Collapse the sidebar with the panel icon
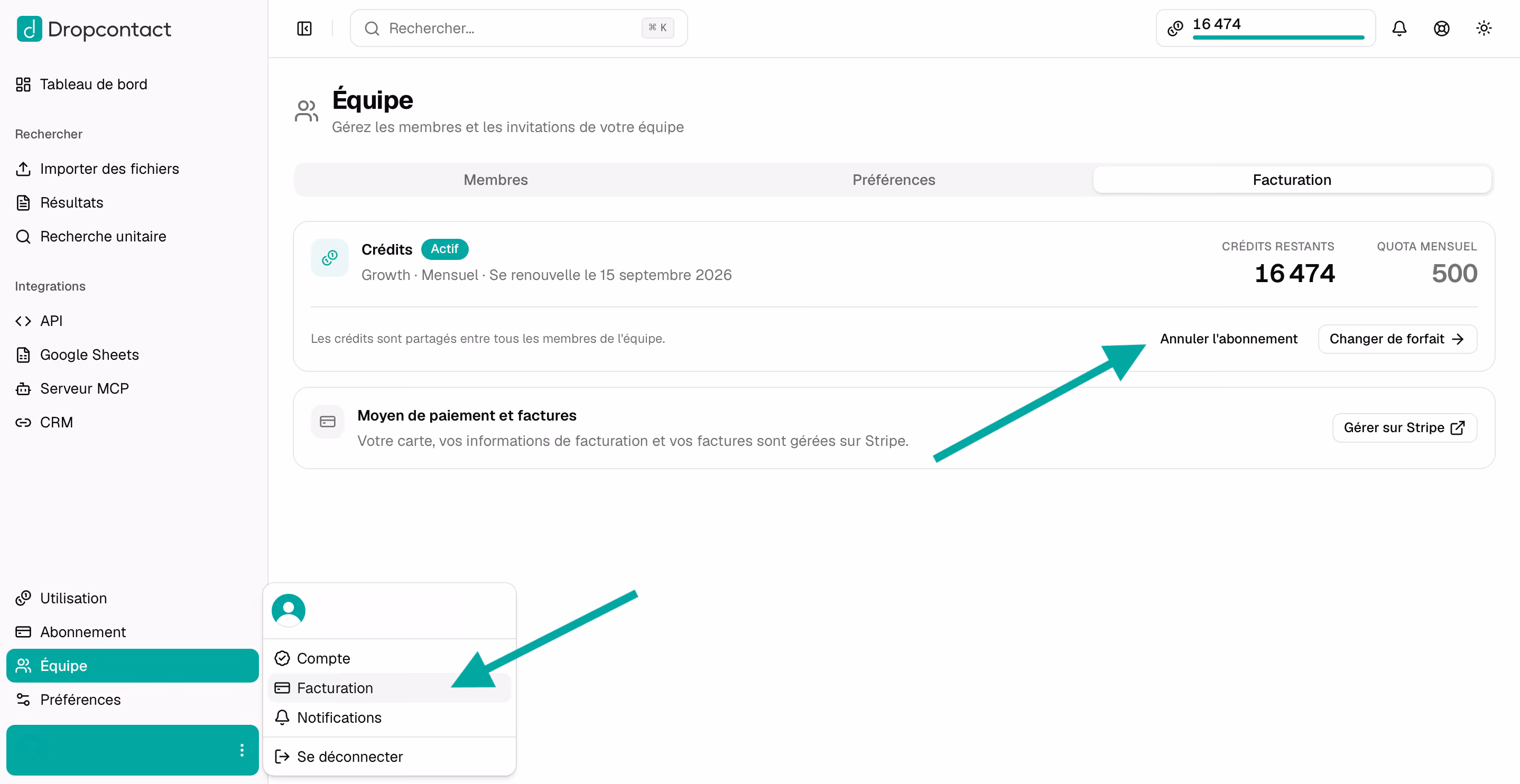Image resolution: width=1520 pixels, height=784 pixels. pyautogui.click(x=304, y=29)
